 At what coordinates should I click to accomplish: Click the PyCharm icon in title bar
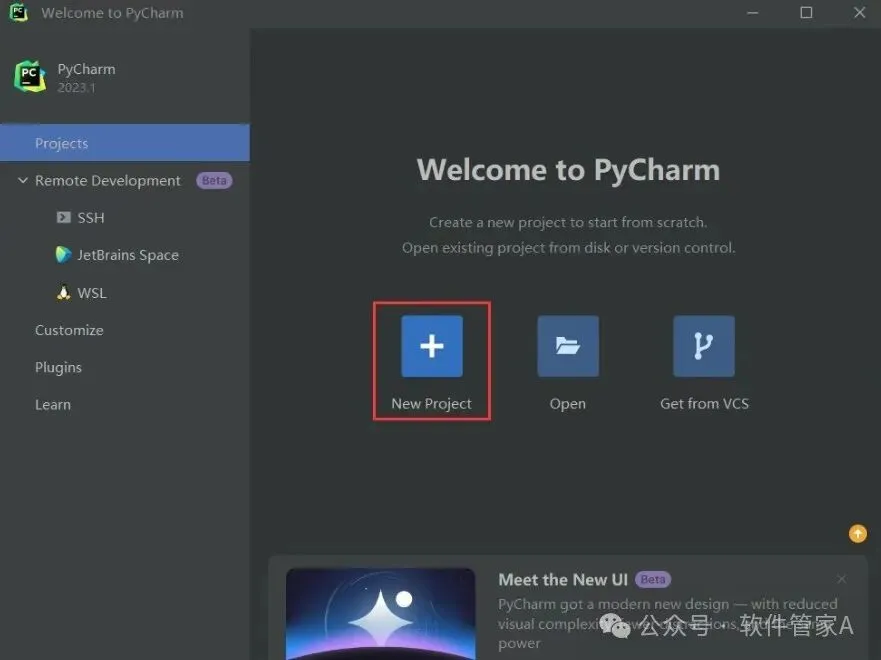(x=19, y=12)
